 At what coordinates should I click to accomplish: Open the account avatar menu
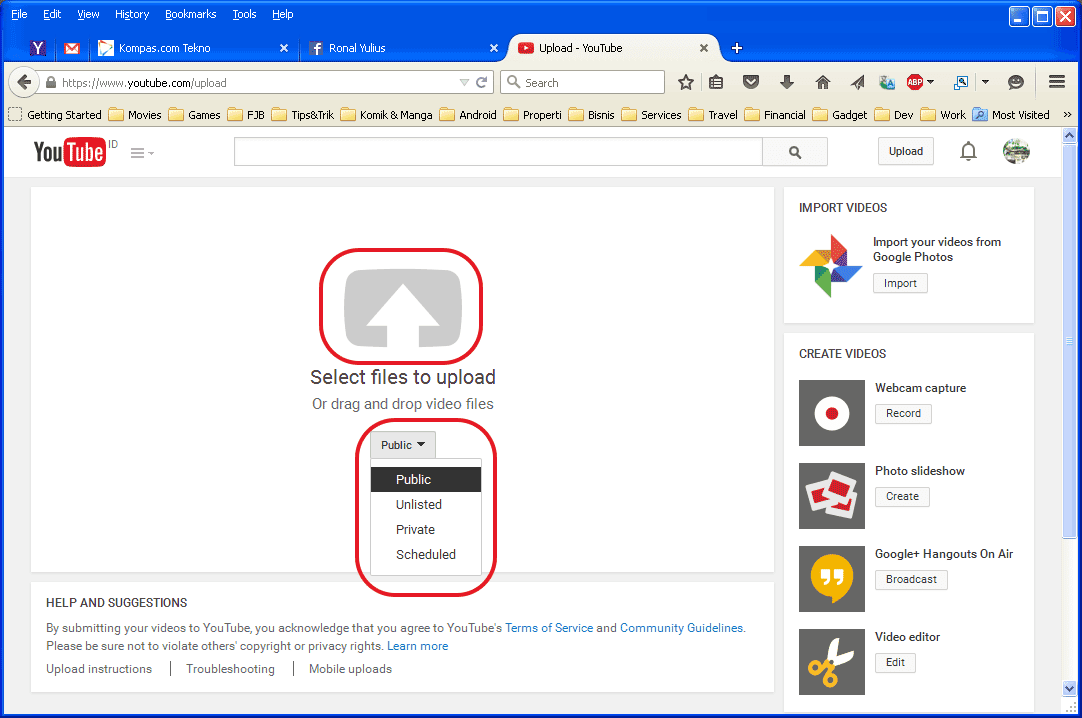click(1016, 151)
